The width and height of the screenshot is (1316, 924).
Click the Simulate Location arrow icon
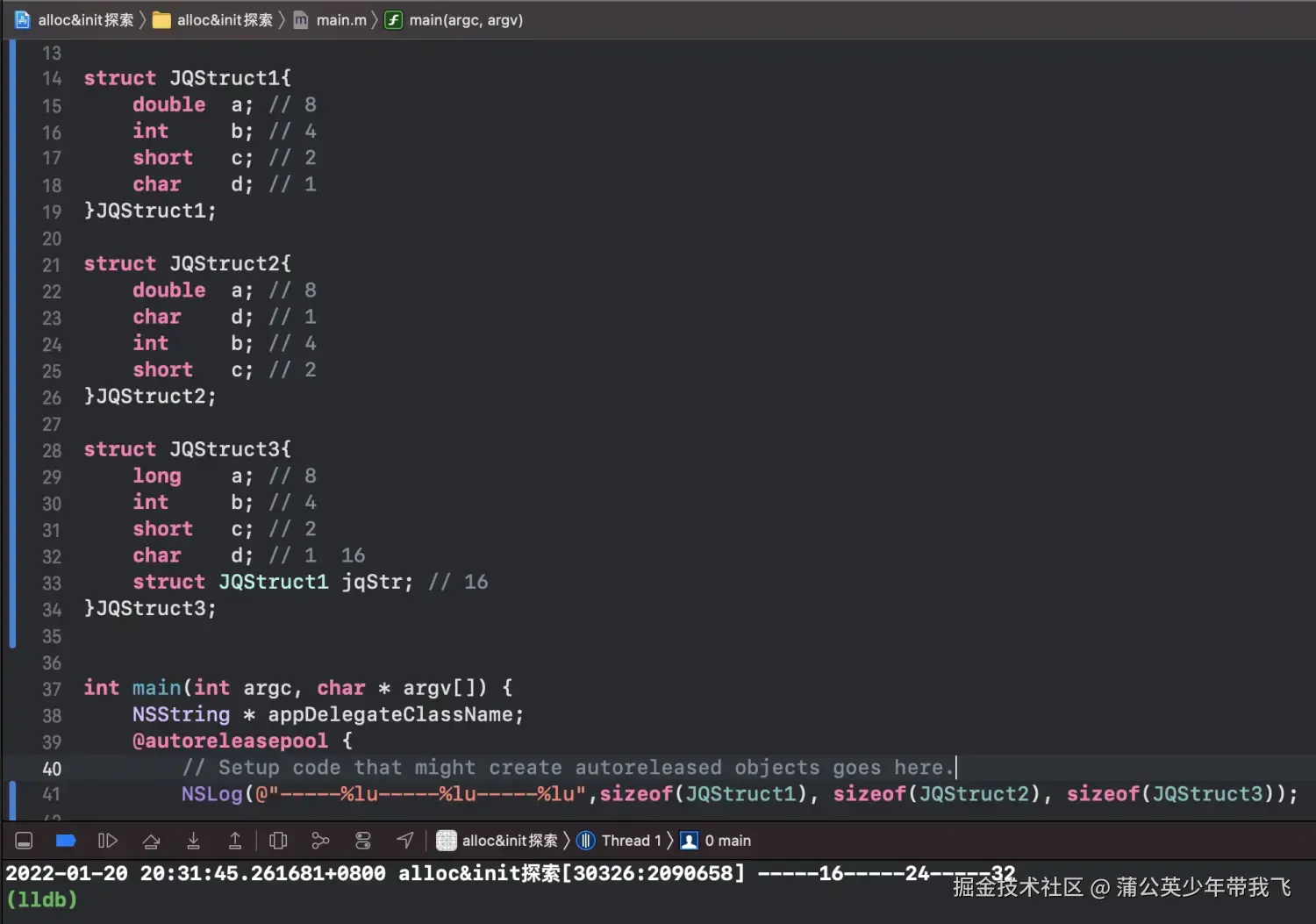pos(404,841)
